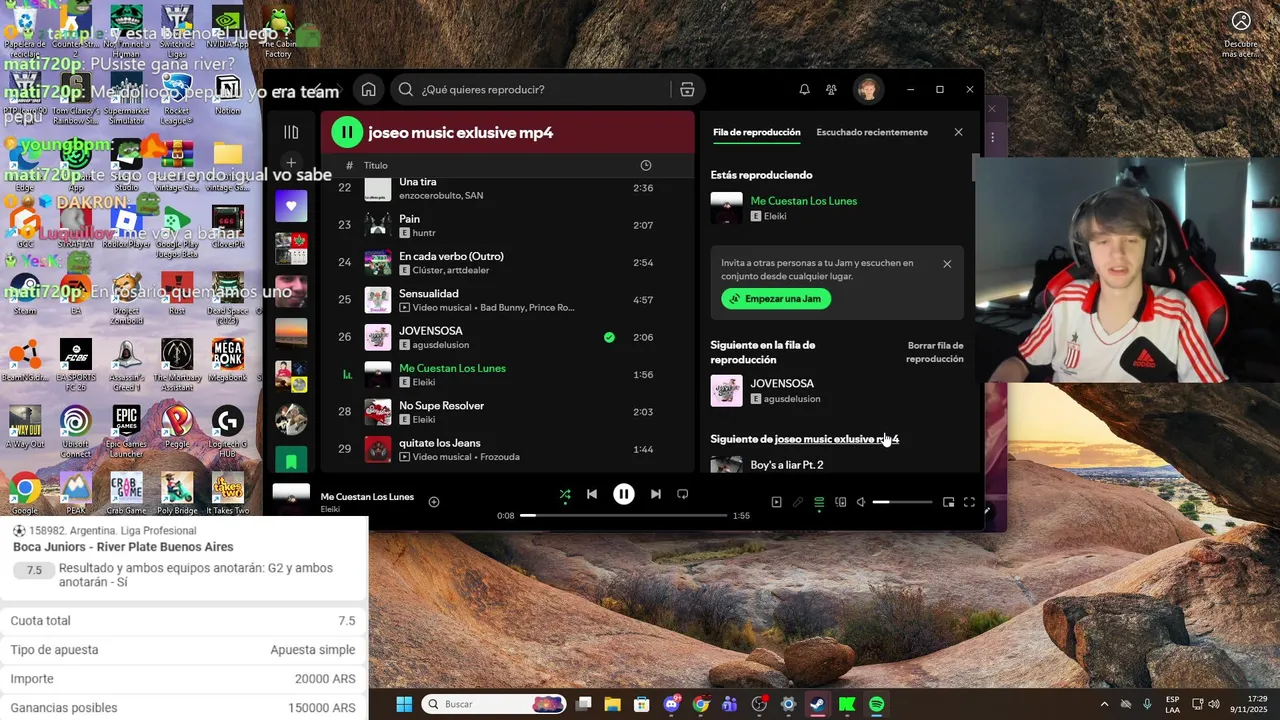The width and height of the screenshot is (1280, 720).
Task: Open Spotify notifications bell
Action: [x=804, y=89]
